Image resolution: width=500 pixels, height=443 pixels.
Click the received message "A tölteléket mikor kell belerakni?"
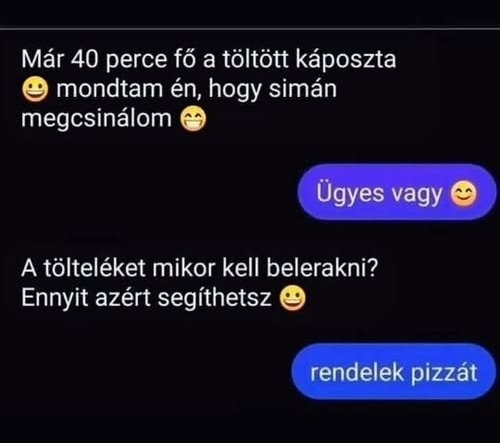199,283
